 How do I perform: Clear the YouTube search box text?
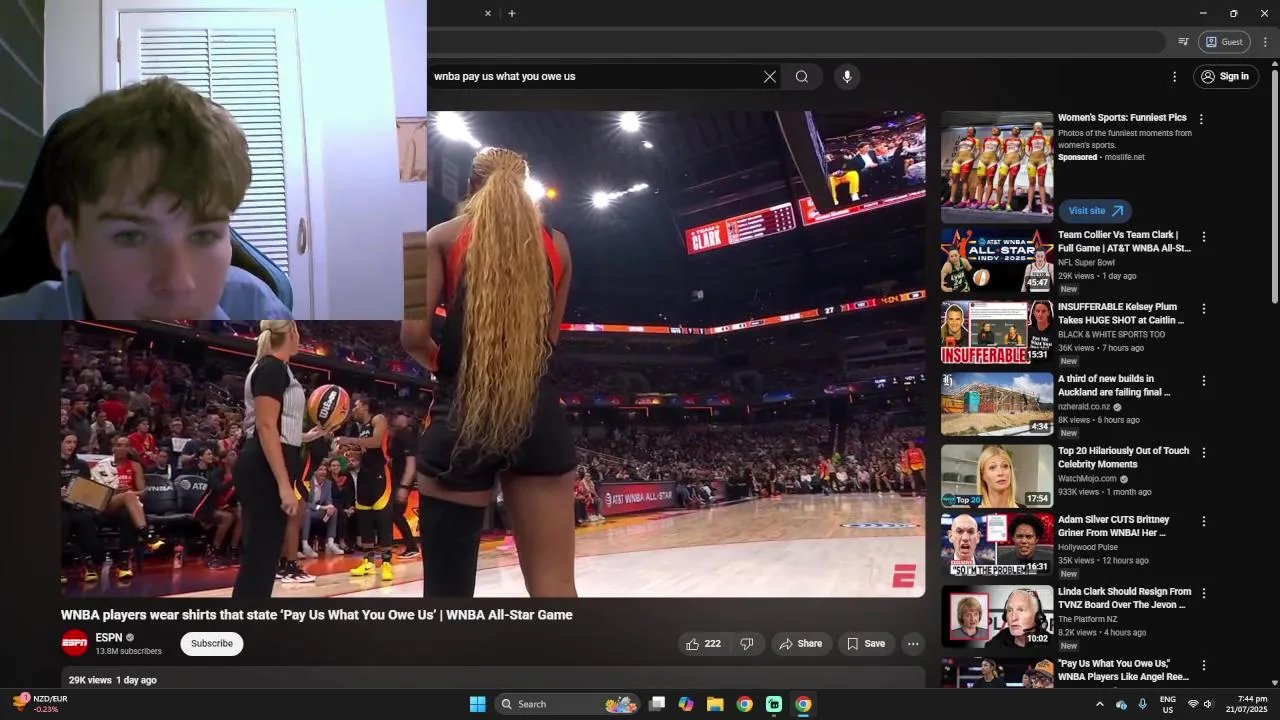(770, 76)
